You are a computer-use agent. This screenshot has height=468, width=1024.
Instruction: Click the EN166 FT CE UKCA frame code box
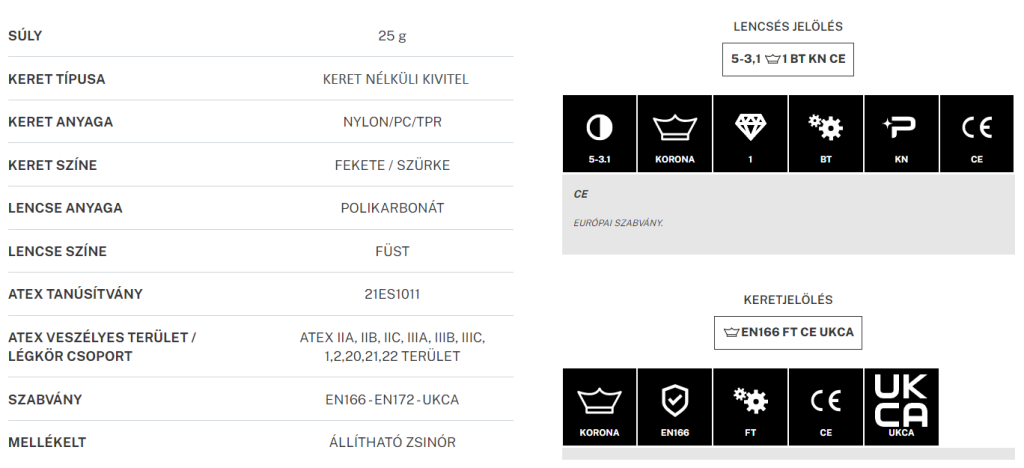(x=788, y=332)
